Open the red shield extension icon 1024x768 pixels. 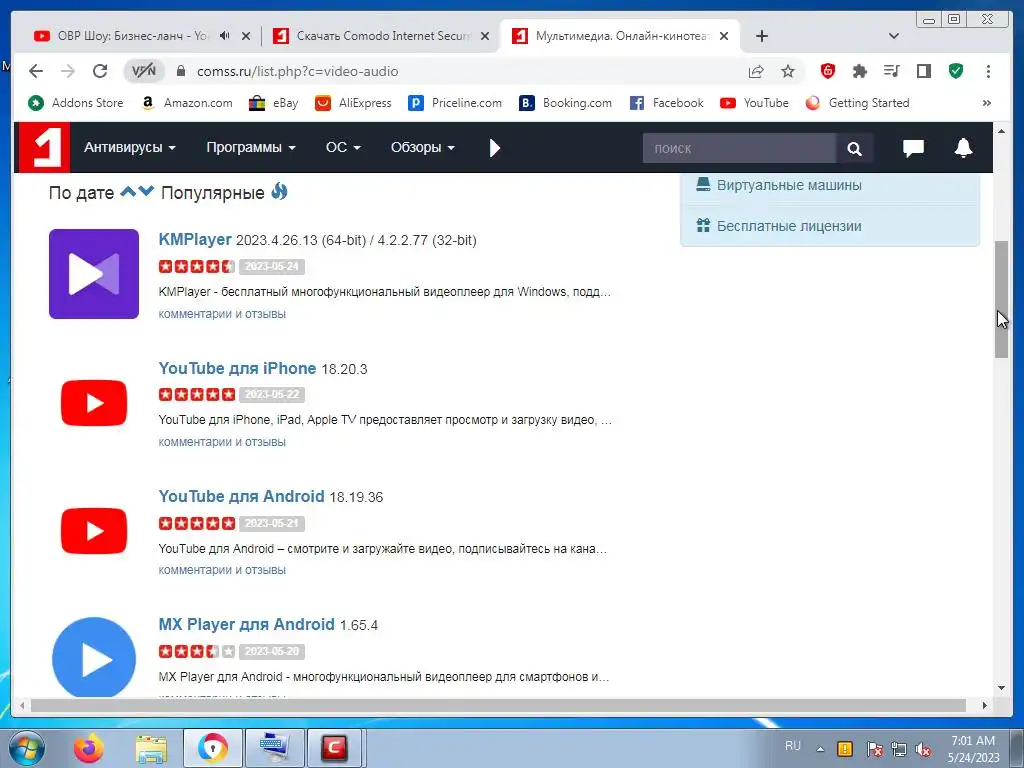click(827, 71)
